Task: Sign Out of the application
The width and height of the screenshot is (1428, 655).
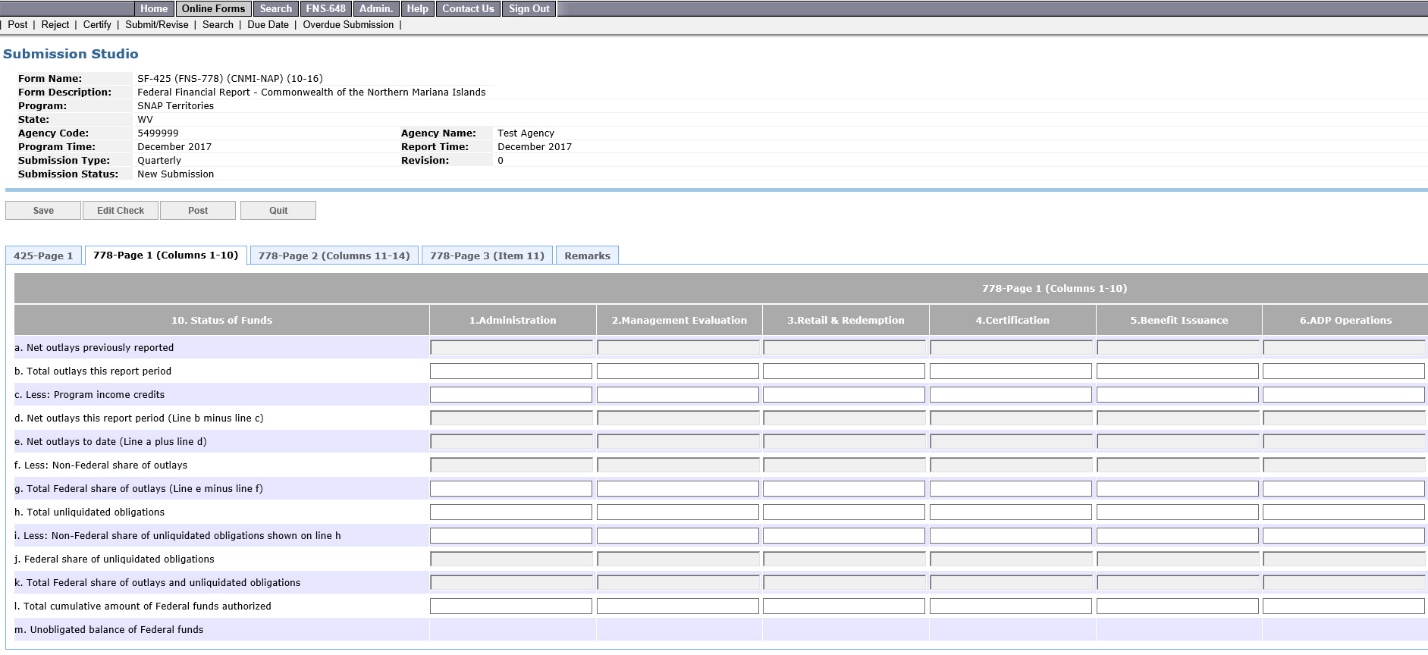Action: coord(529,9)
